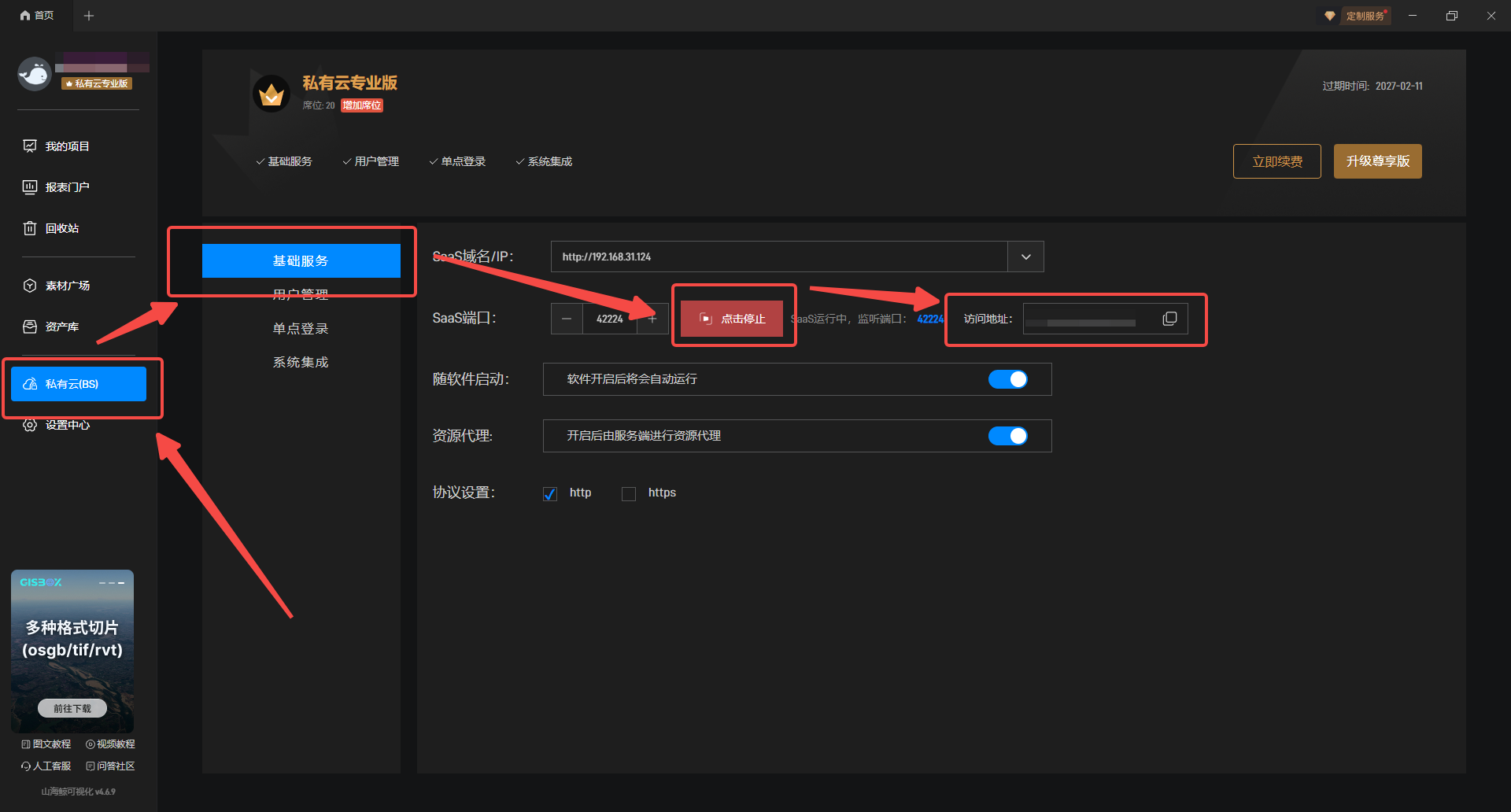Uncheck the http protocol checkbox

point(550,494)
